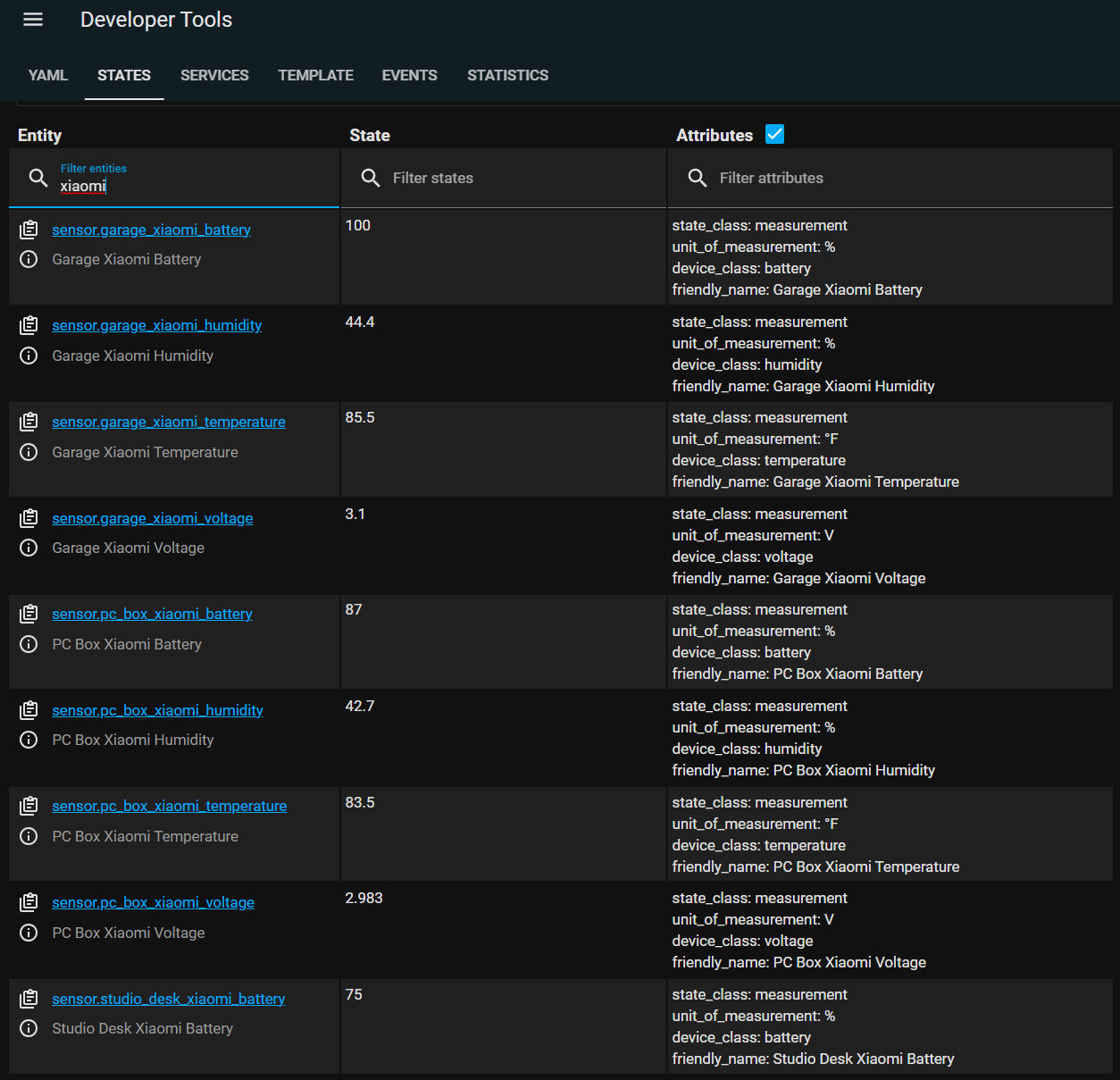Screen dimensions: 1120x1080
Task: Show info for PC Box Xiaomi Voltage
Action: (x=29, y=933)
